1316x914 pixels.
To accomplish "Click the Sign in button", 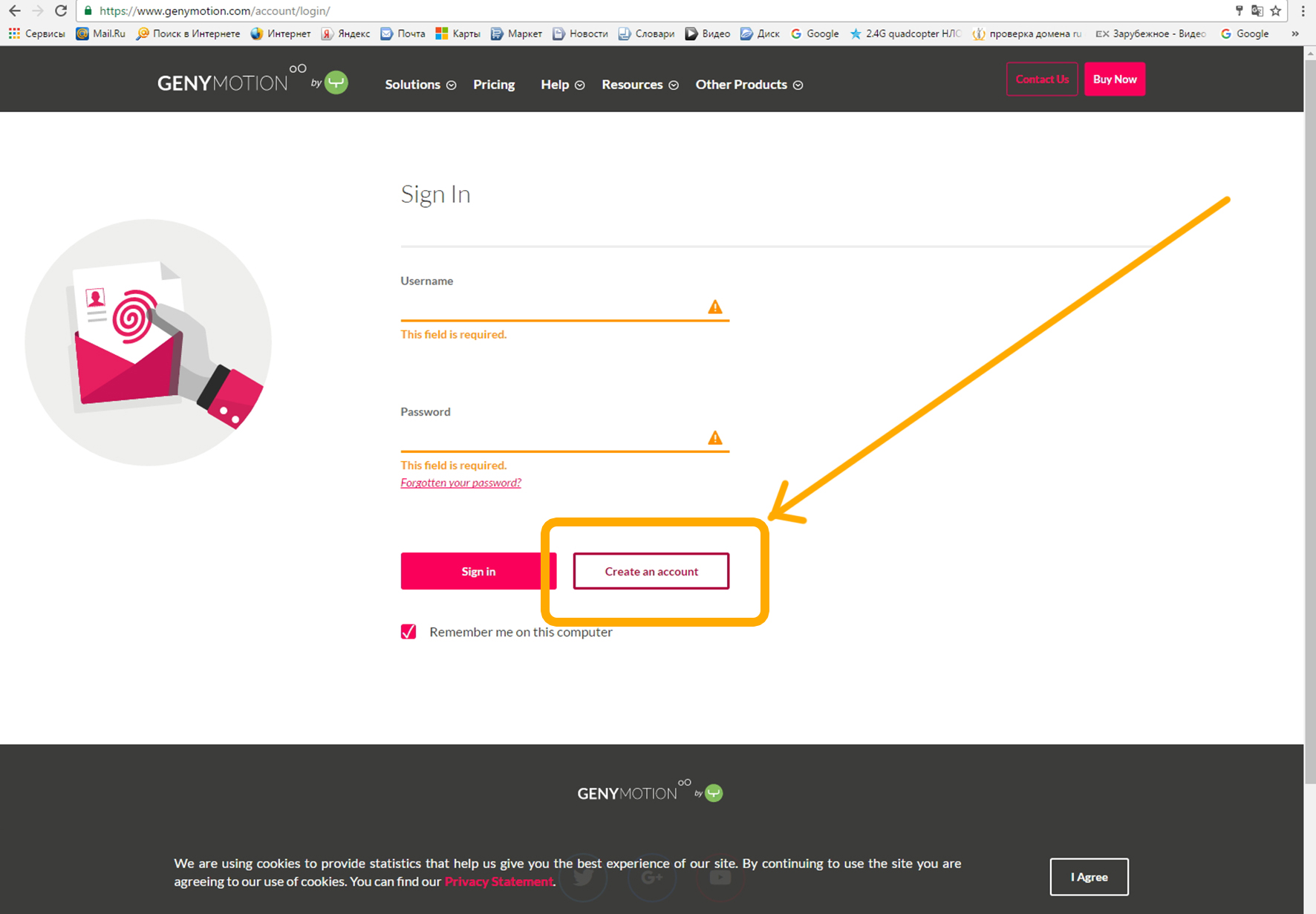I will click(x=478, y=571).
